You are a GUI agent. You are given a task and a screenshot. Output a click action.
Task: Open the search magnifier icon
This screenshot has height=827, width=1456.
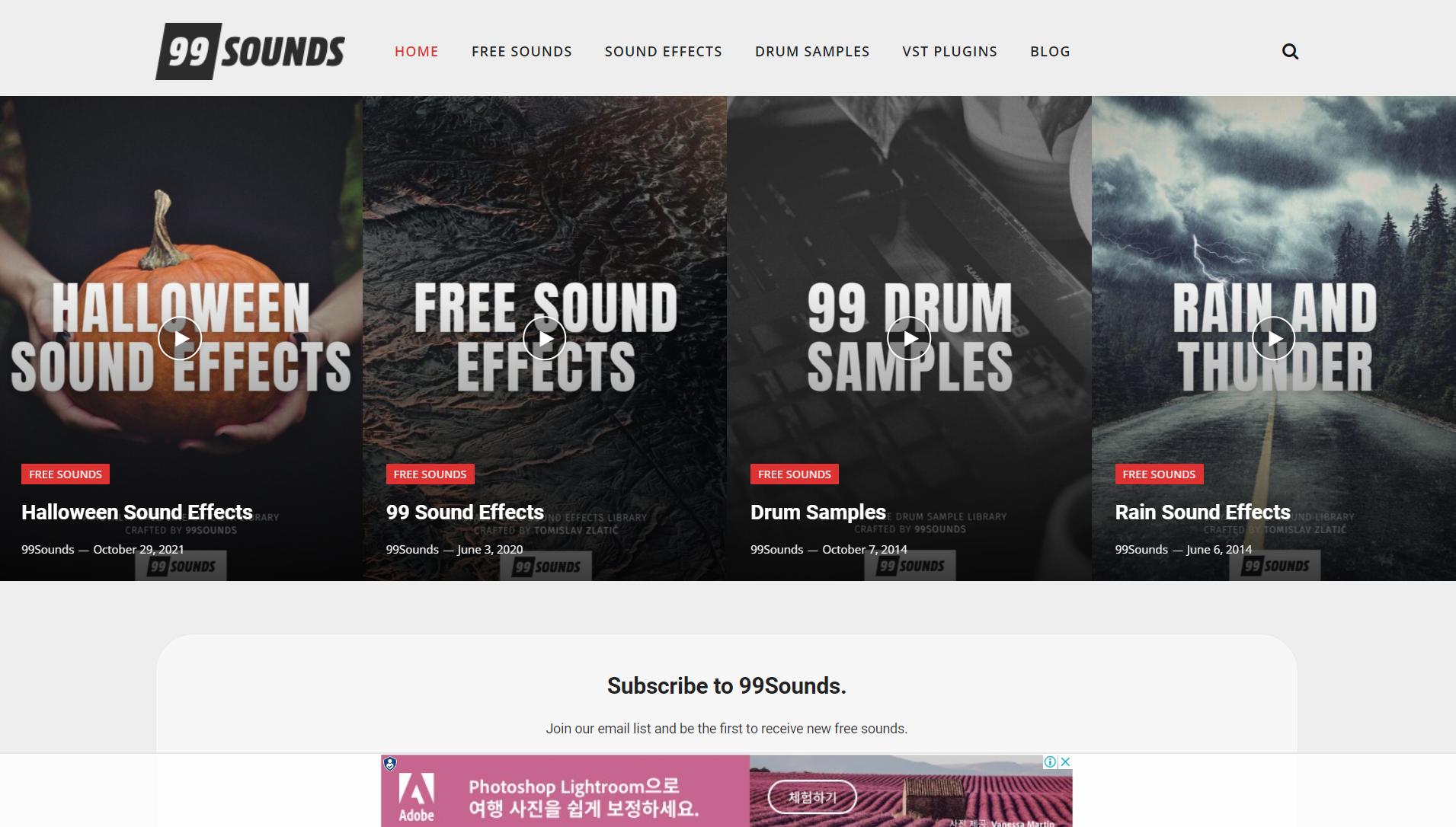[x=1290, y=52]
